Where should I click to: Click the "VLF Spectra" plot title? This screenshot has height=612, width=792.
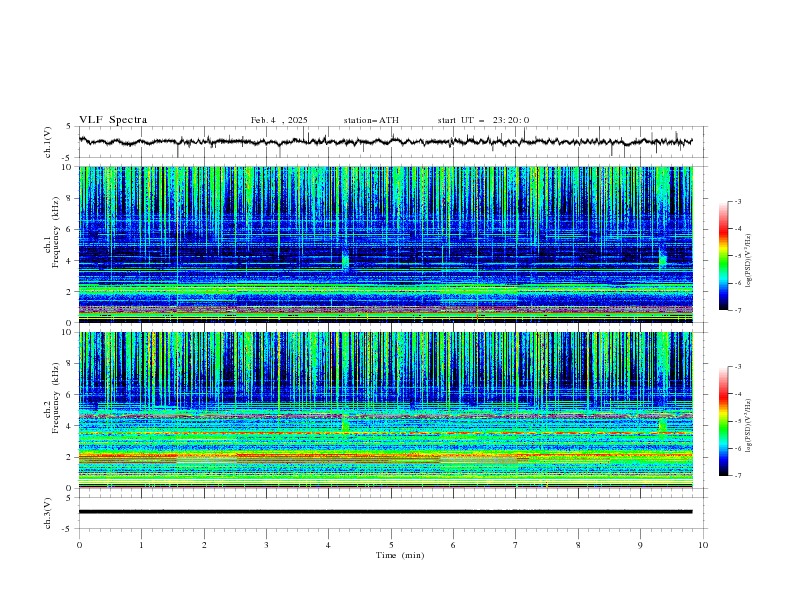click(113, 120)
